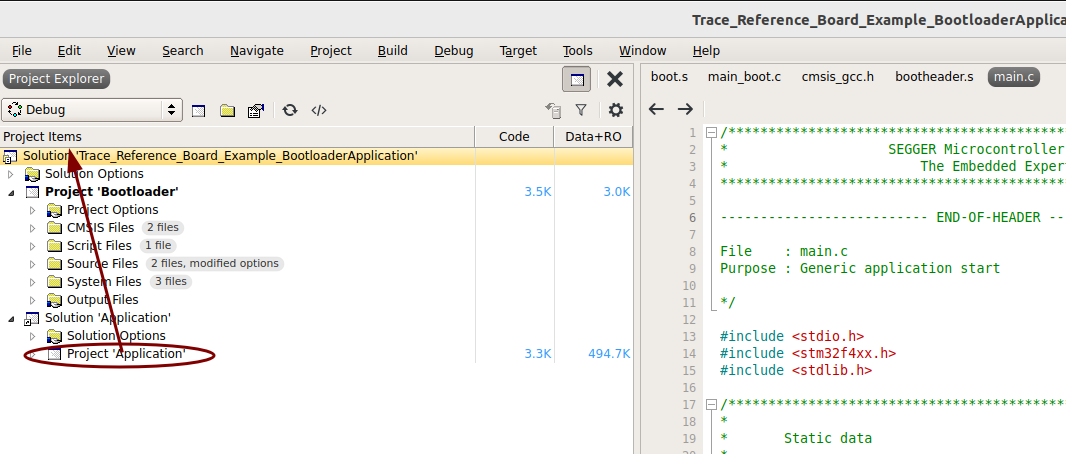Close the Project Explorer panel
The height and width of the screenshot is (454, 1066).
615,79
